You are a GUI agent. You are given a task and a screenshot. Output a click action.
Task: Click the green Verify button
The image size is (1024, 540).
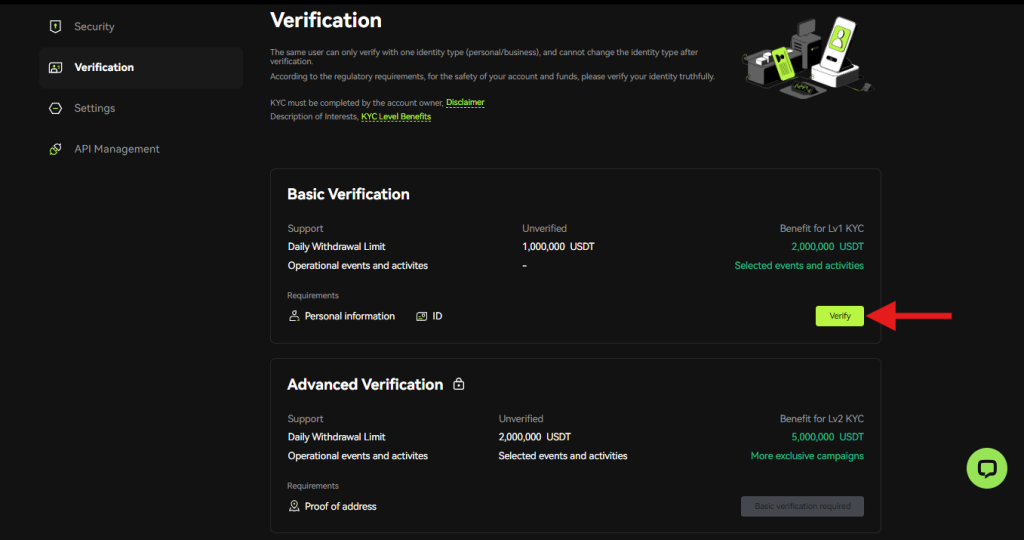click(839, 316)
